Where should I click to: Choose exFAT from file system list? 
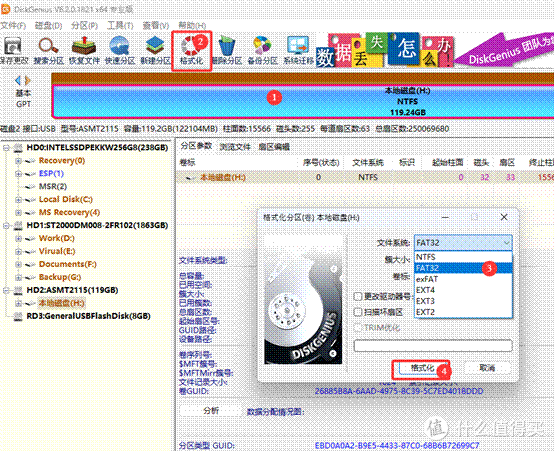(x=463, y=279)
